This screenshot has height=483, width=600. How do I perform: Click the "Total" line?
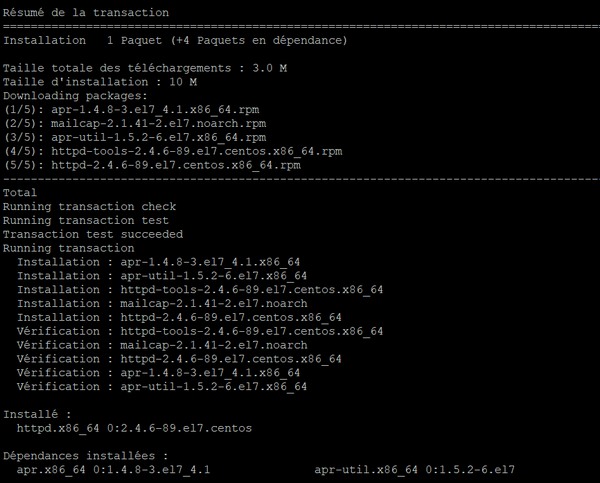[x=20, y=192]
